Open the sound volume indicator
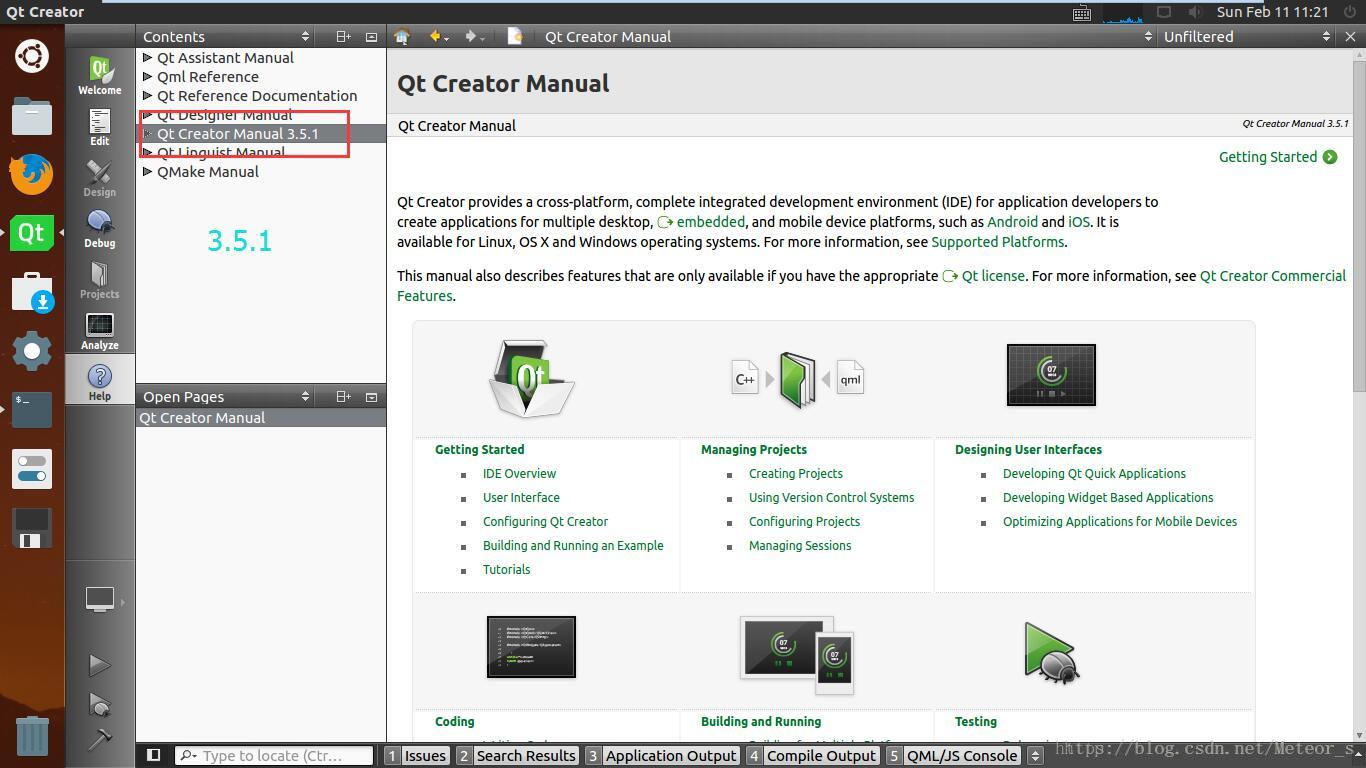 (1195, 12)
